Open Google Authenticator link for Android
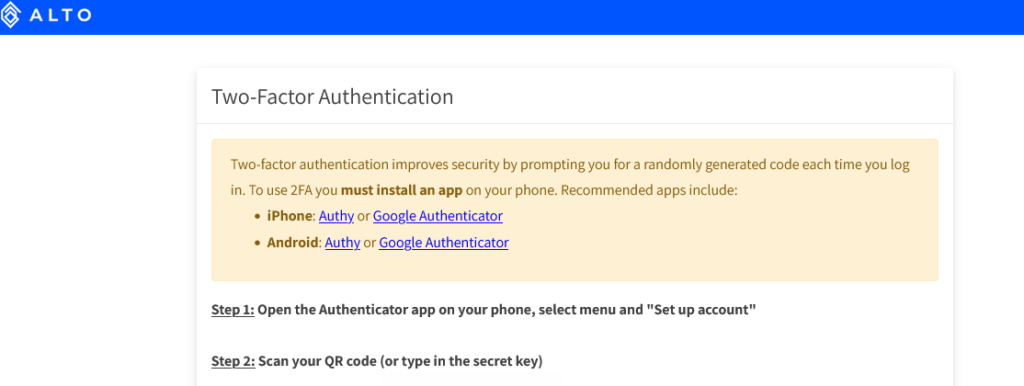This screenshot has width=1024, height=386. 443,242
